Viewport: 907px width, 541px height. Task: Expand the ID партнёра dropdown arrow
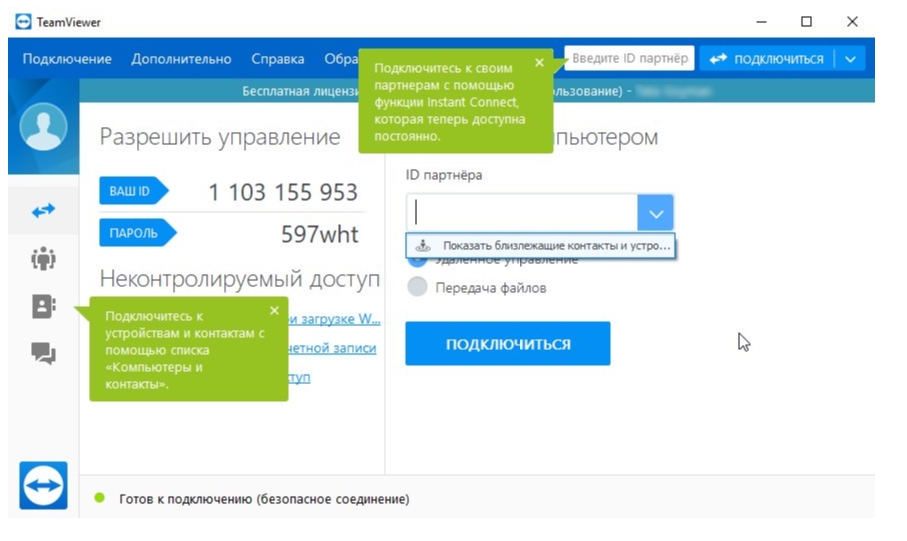655,214
